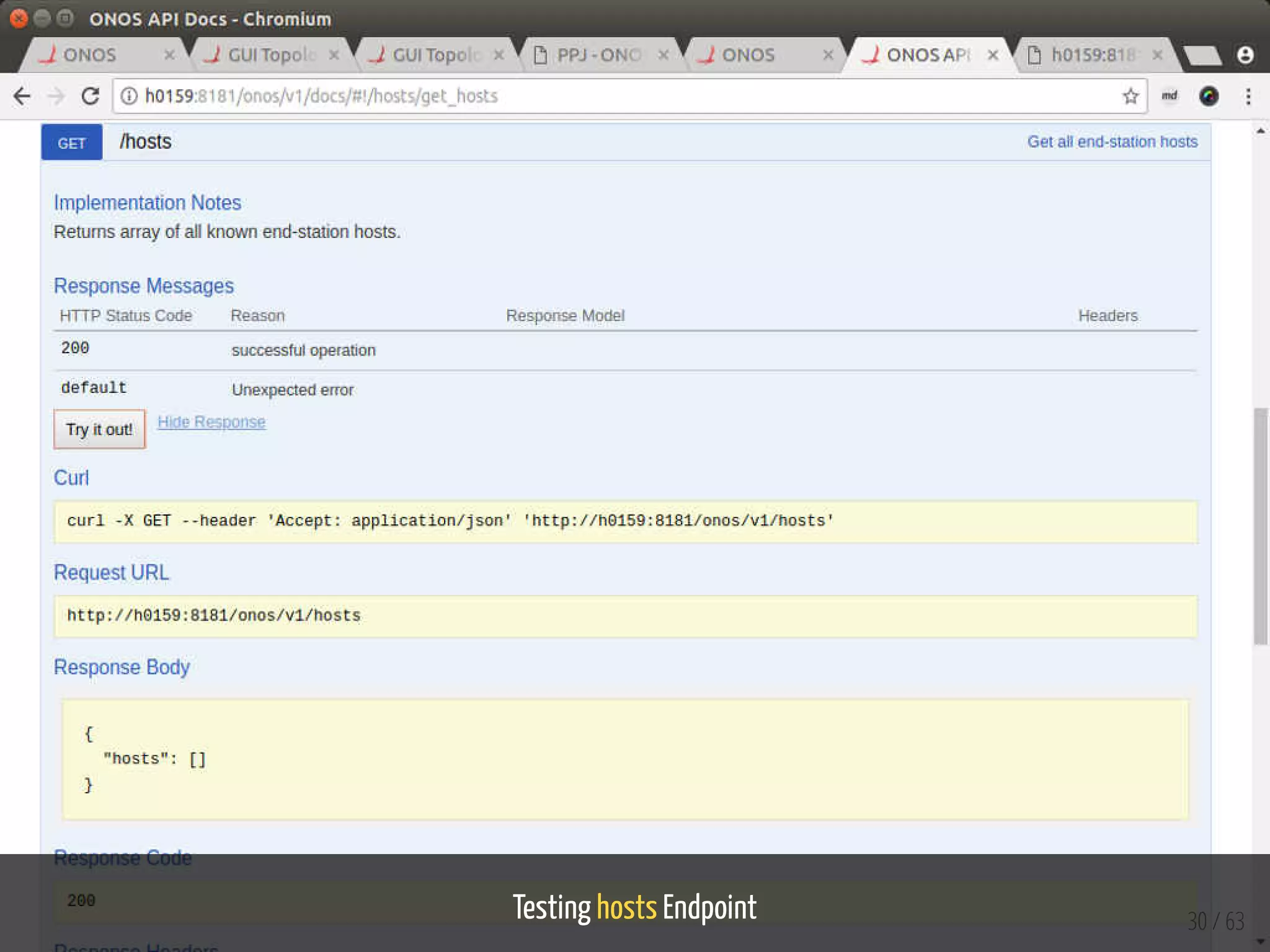Click the md extension icon

1170,95
